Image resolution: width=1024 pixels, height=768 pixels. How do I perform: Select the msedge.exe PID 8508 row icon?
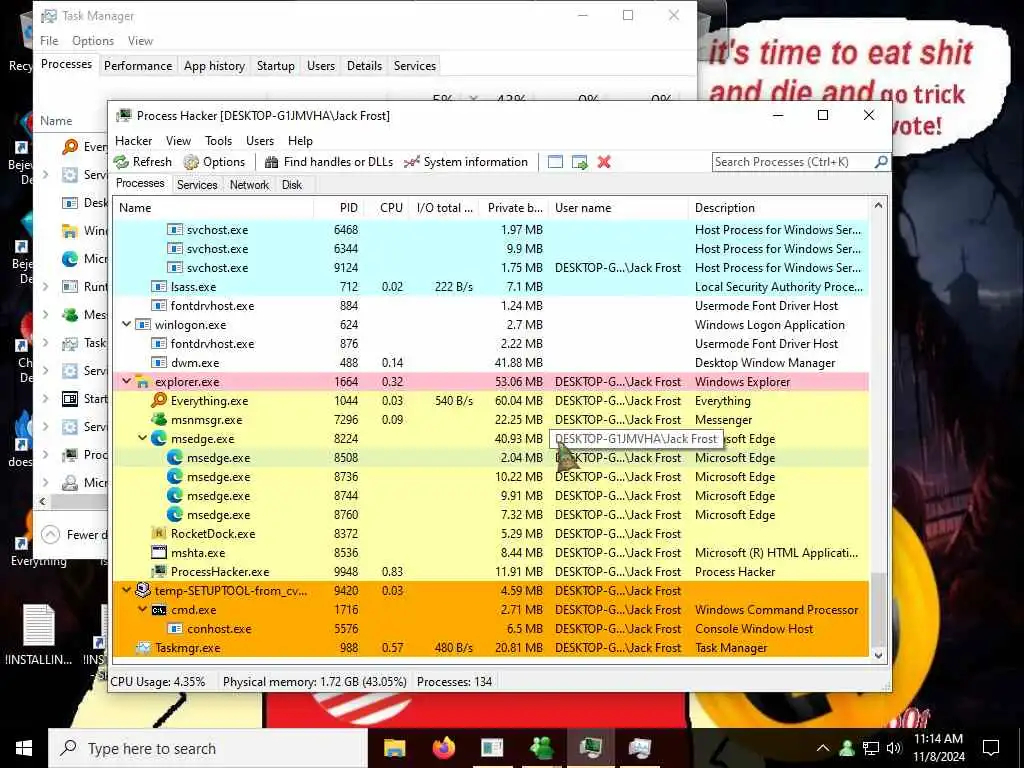tap(174, 457)
